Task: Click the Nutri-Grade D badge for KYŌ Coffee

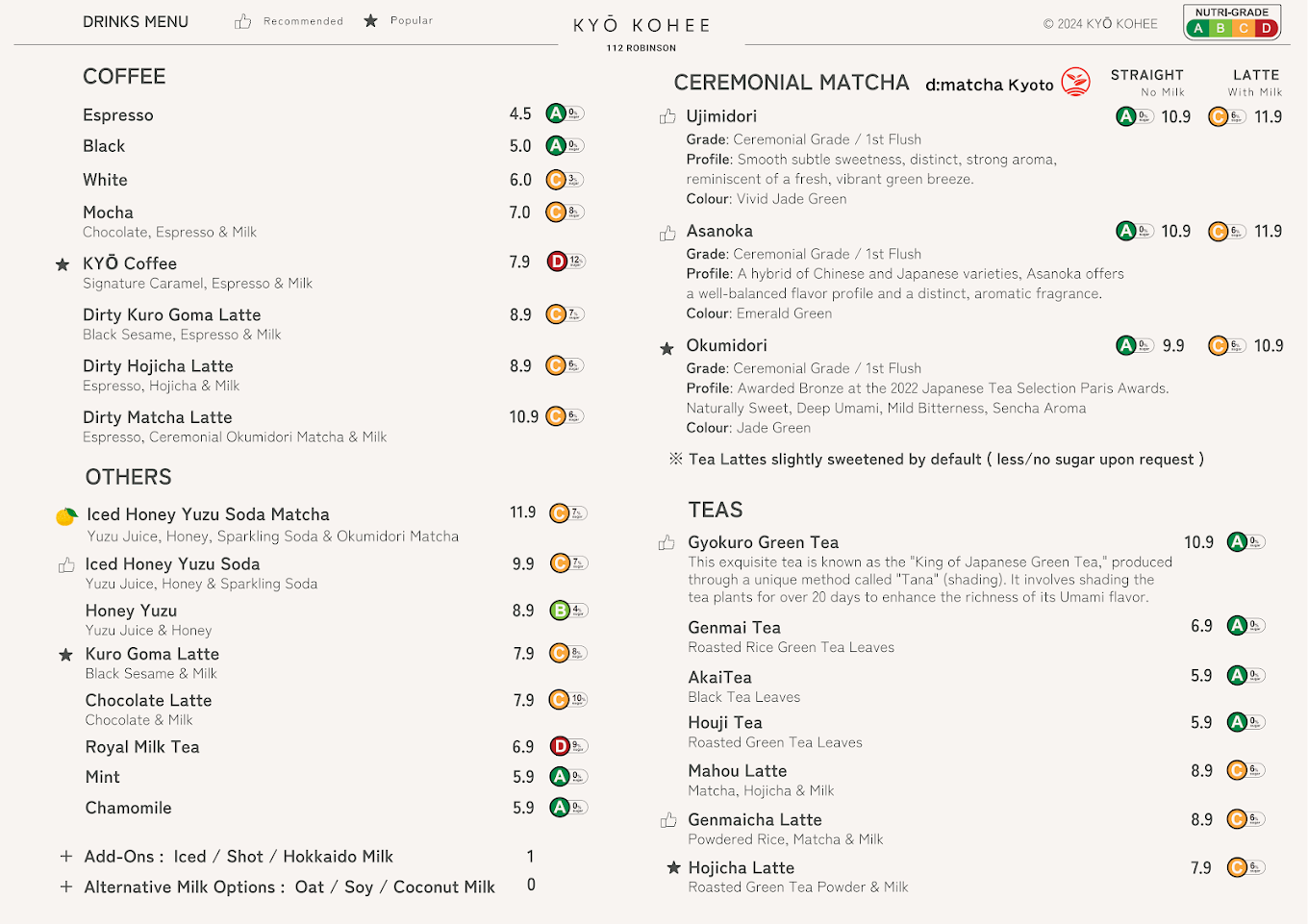Action: (566, 261)
